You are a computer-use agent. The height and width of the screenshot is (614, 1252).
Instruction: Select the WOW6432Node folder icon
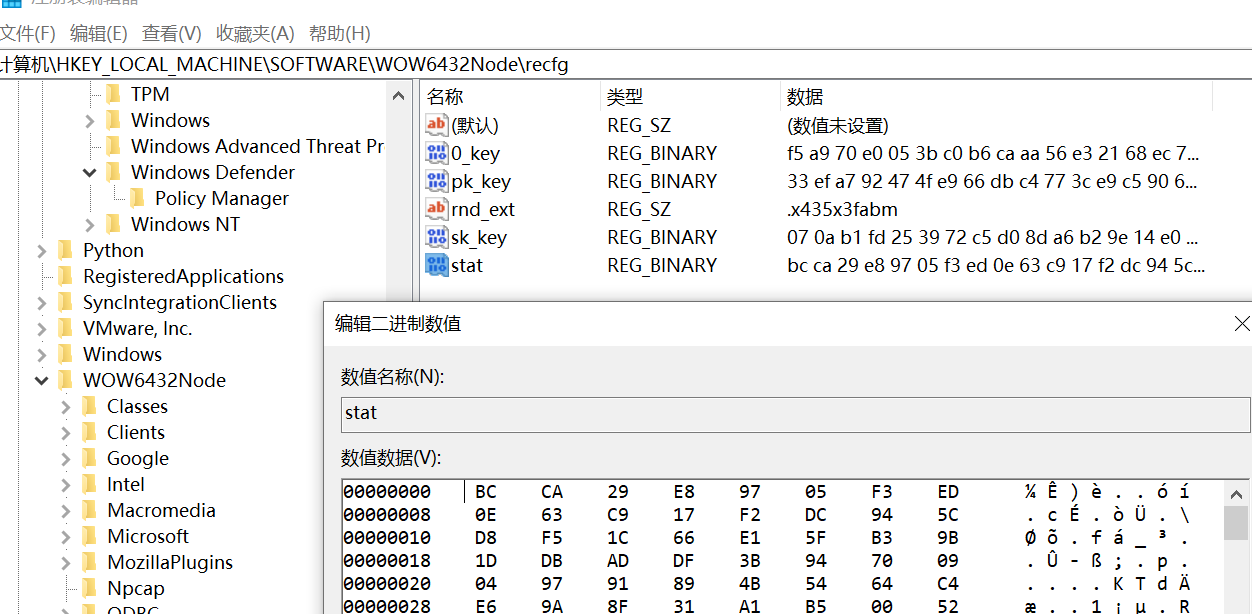pos(65,380)
